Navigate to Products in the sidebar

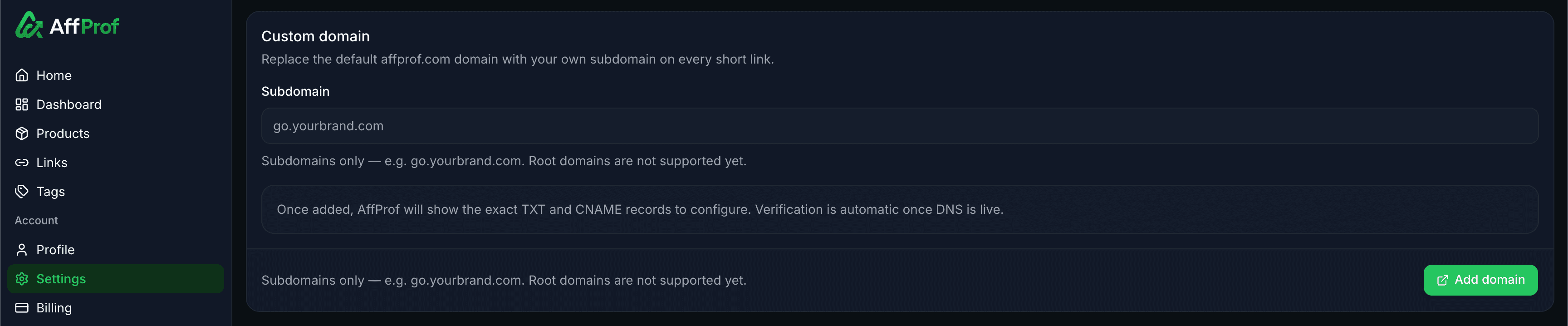coord(64,133)
